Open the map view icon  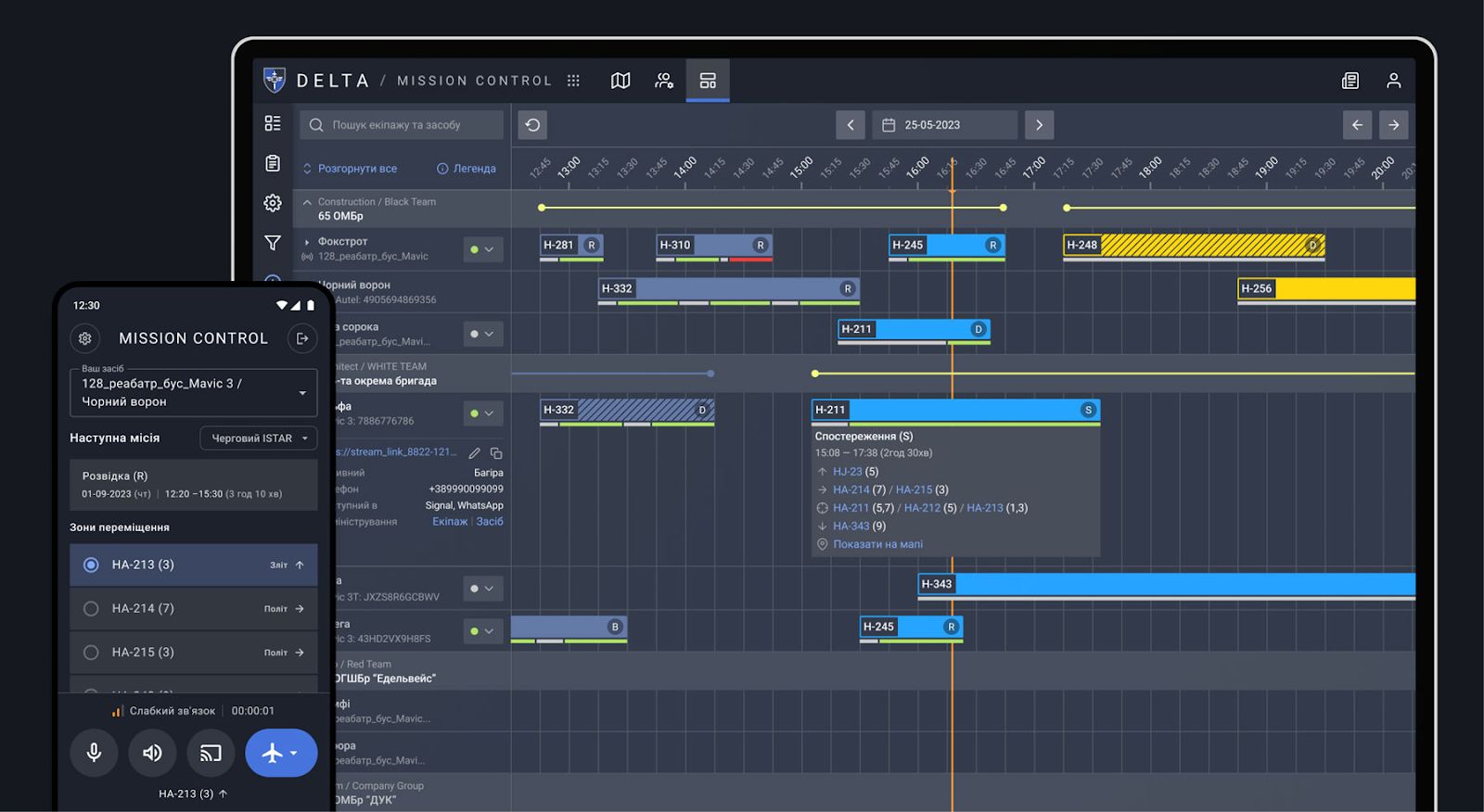tap(620, 81)
